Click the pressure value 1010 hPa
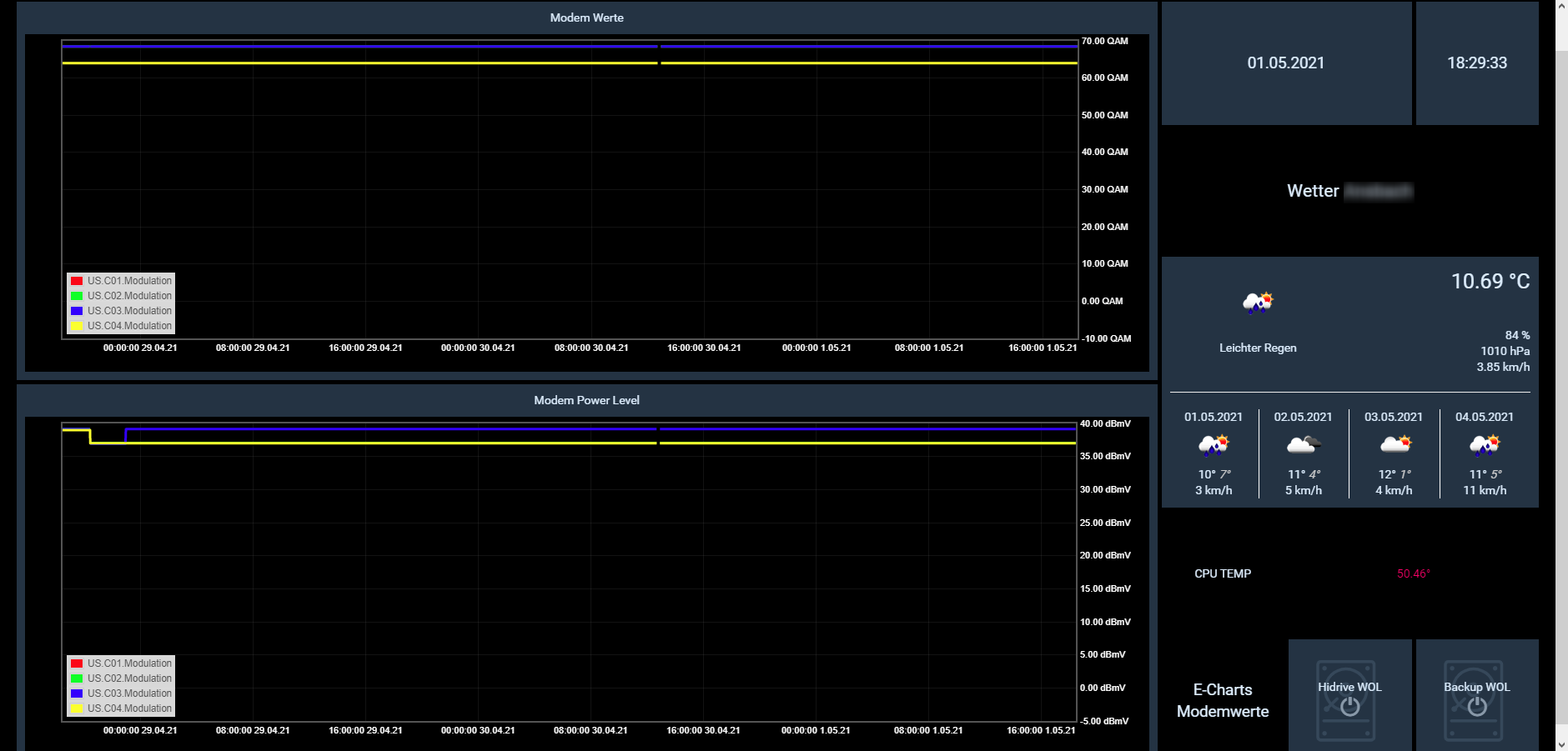1568x751 pixels. (x=1505, y=351)
